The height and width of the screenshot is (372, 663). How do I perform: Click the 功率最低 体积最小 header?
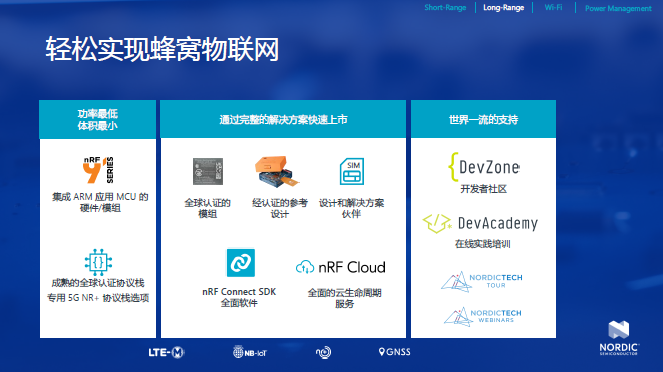98,120
